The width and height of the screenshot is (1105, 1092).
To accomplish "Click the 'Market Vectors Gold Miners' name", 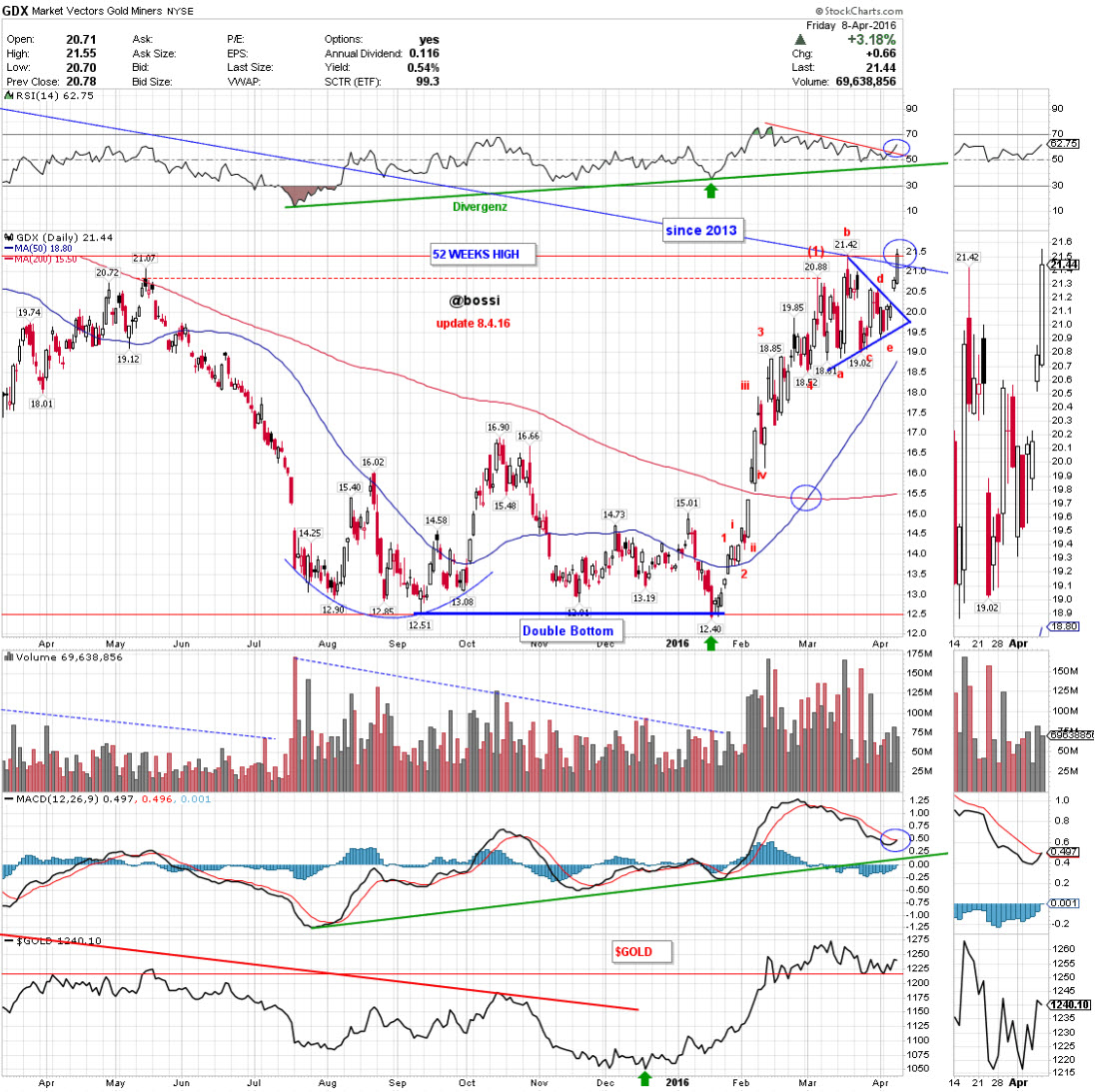I will (x=97, y=11).
